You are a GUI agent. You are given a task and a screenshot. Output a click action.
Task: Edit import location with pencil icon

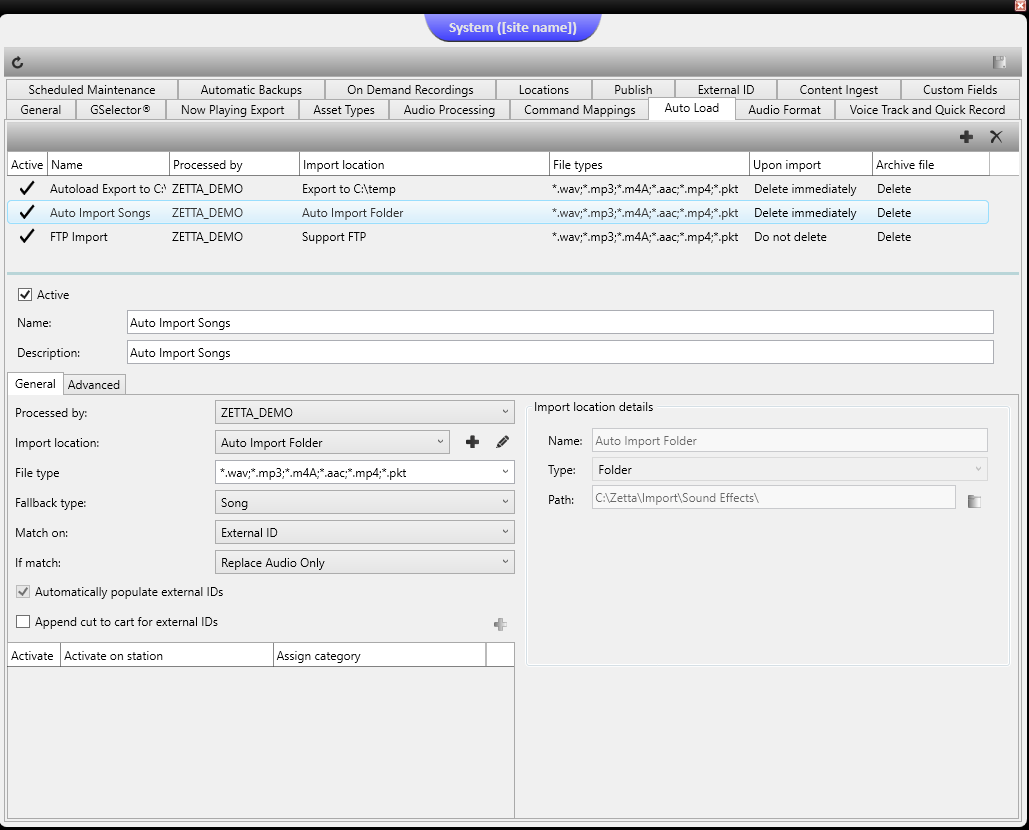coord(502,442)
